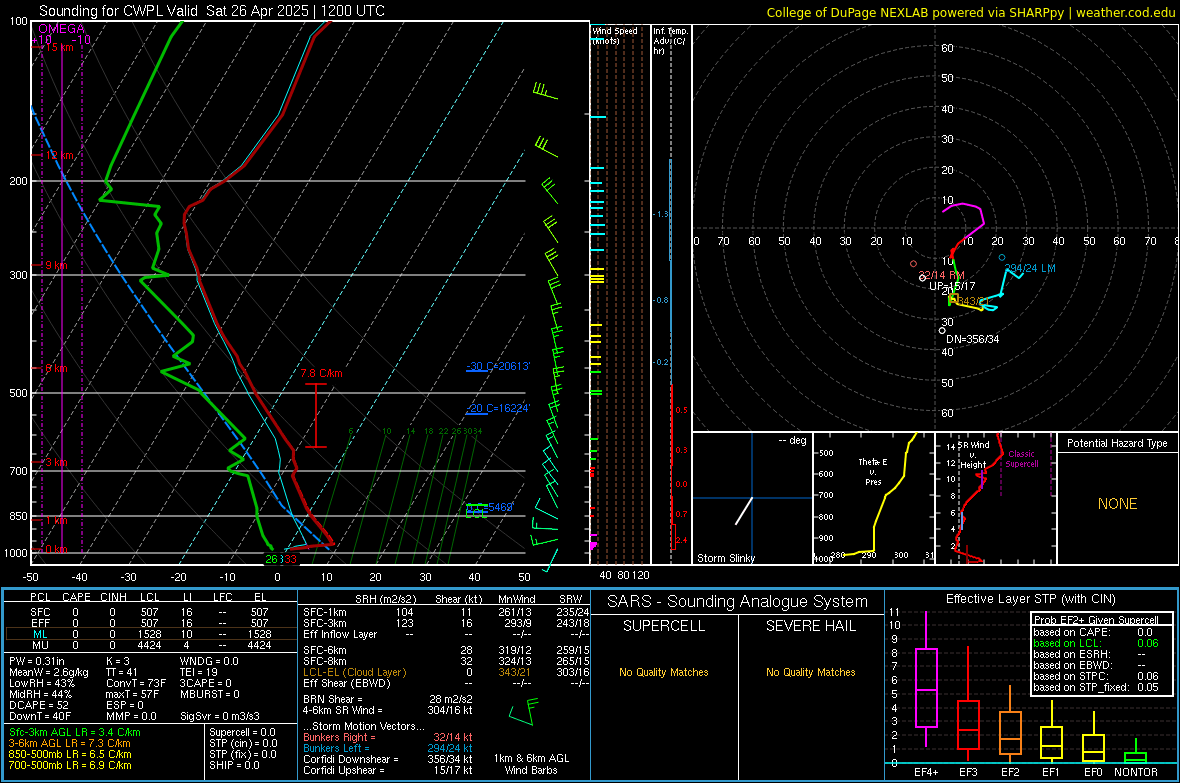Click the Sfc-3km AGL LR value
This screenshot has width=1180, height=783.
pos(75,733)
